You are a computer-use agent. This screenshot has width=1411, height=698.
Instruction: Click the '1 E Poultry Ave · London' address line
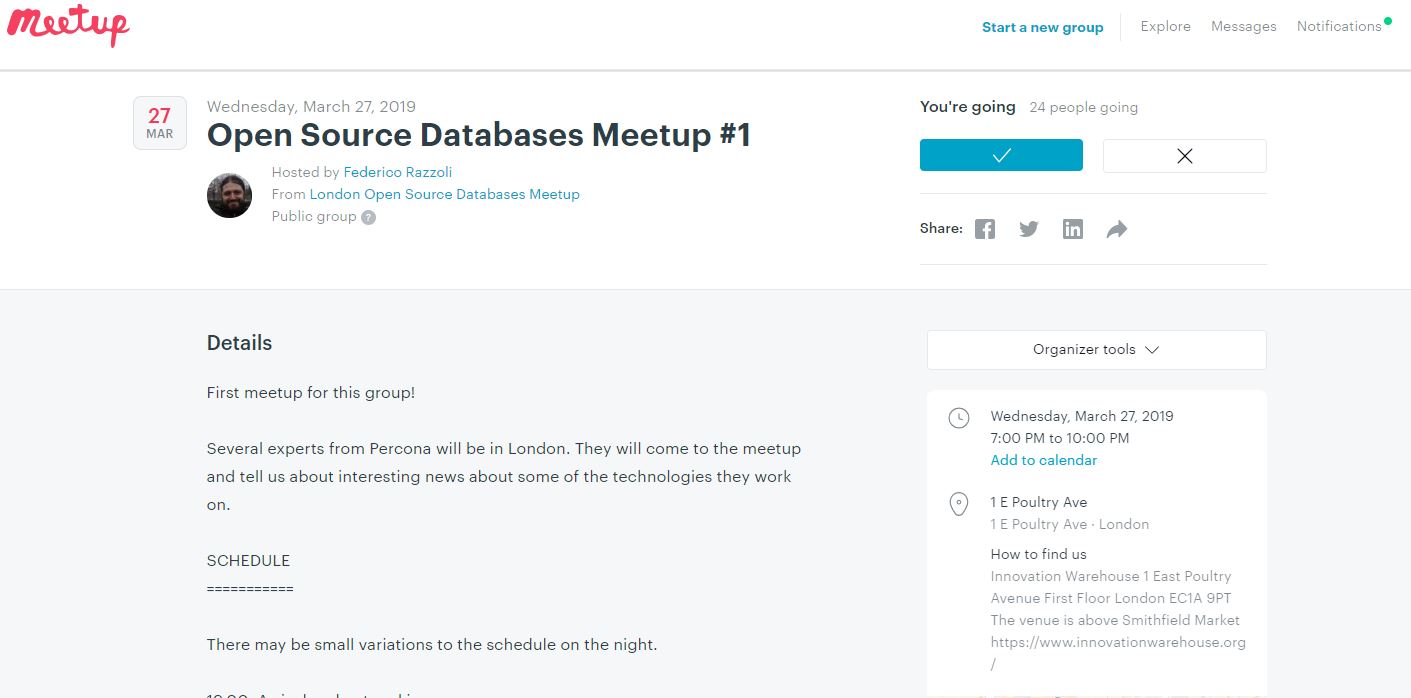[1070, 524]
